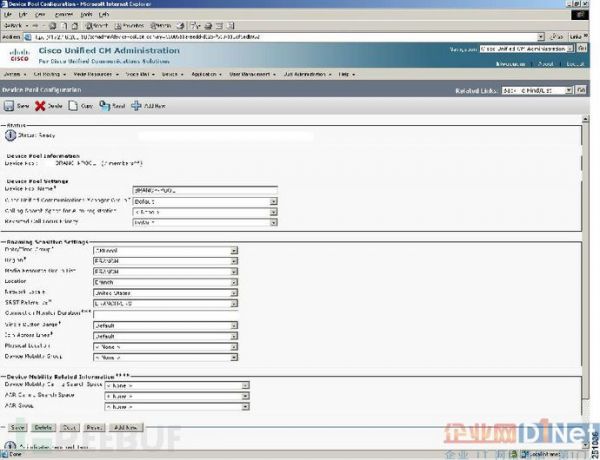
Task: Click the red X Delete icon
Action: click(40, 106)
